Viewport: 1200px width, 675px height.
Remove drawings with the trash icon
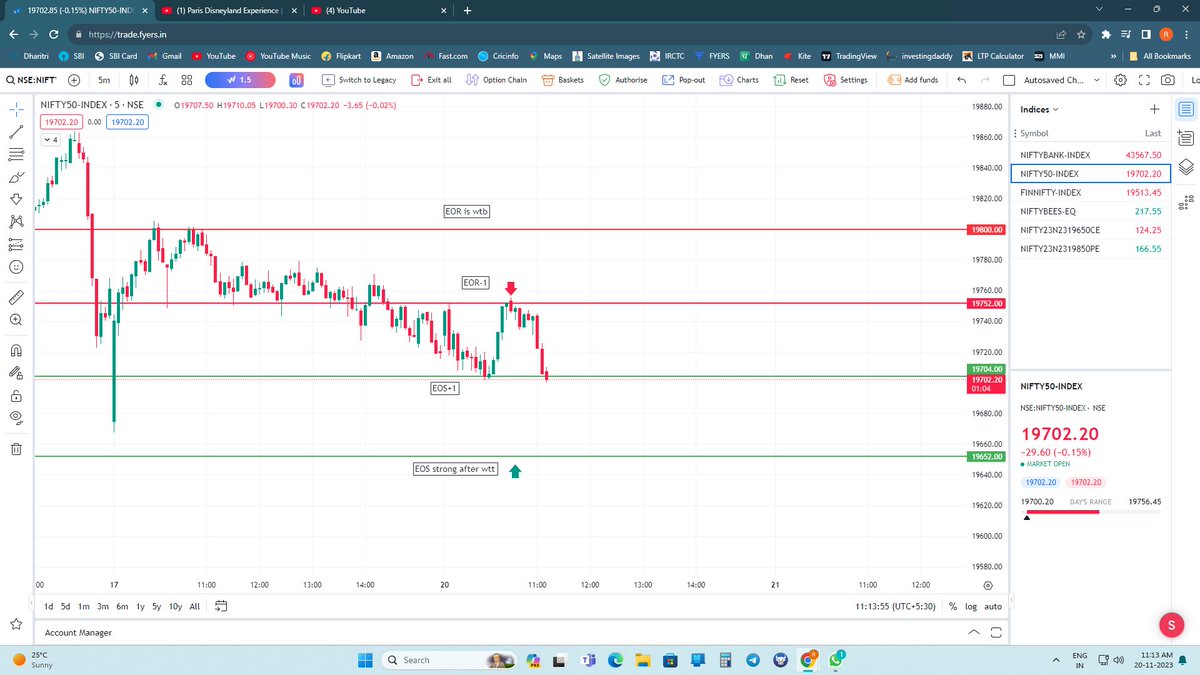(x=16, y=449)
